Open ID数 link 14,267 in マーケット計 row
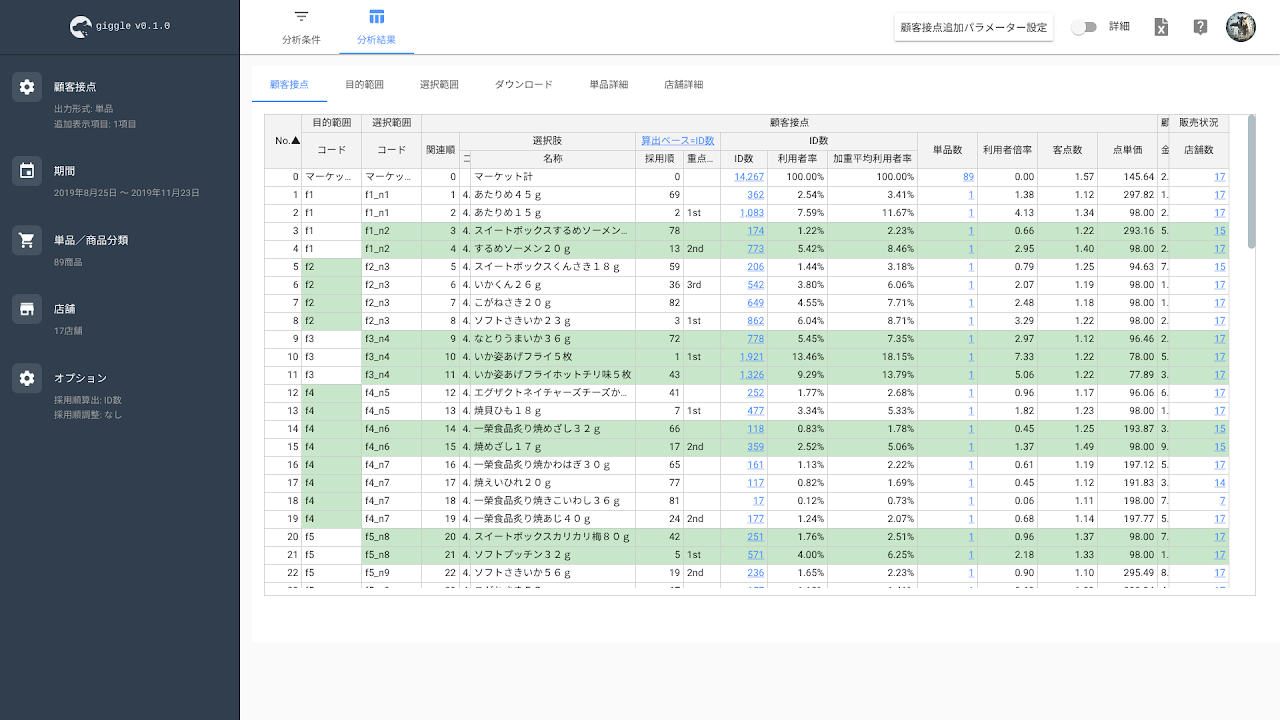 (749, 177)
